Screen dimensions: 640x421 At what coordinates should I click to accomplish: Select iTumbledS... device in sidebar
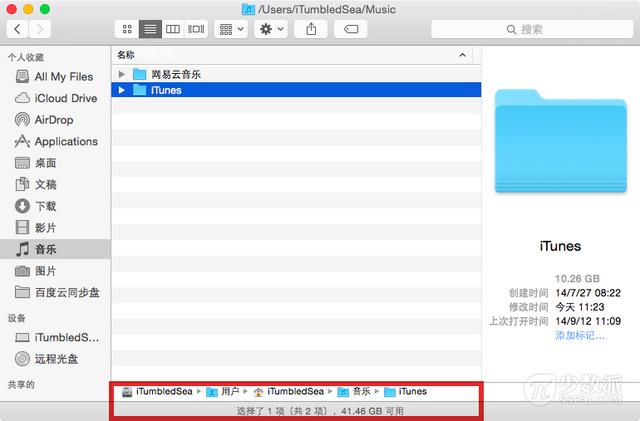coord(57,337)
